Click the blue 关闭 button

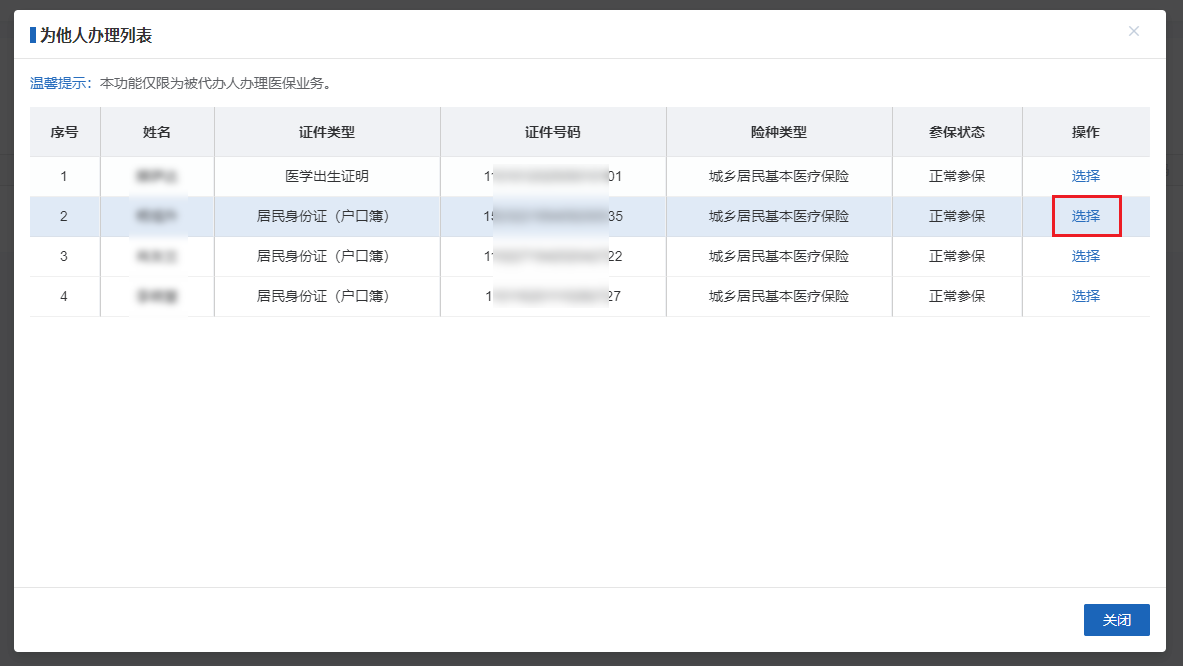pos(1116,620)
